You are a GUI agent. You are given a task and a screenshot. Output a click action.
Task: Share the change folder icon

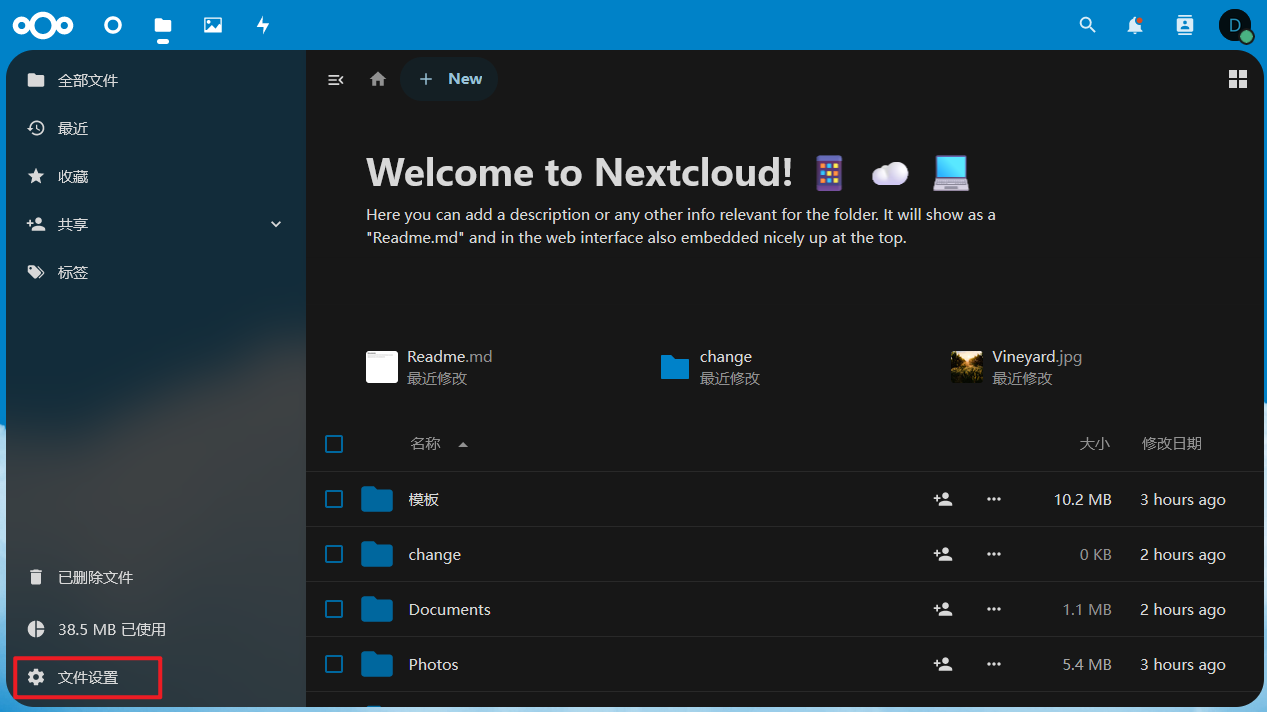tap(942, 554)
